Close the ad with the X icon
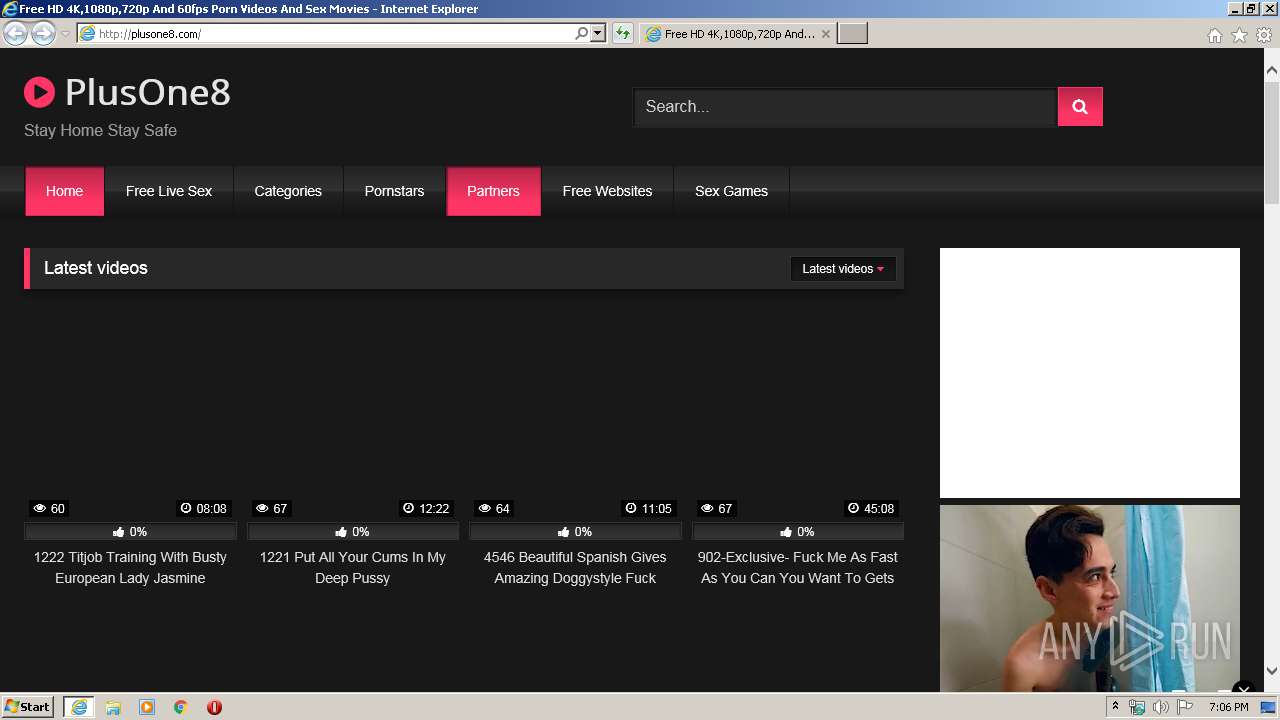 coord(1243,689)
